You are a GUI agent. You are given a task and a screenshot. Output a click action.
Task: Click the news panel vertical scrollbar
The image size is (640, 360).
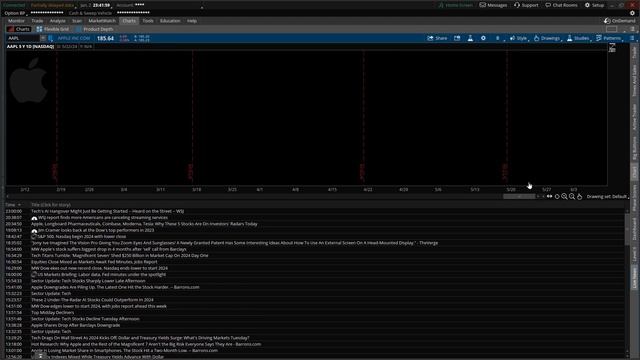pyautogui.click(x=627, y=229)
